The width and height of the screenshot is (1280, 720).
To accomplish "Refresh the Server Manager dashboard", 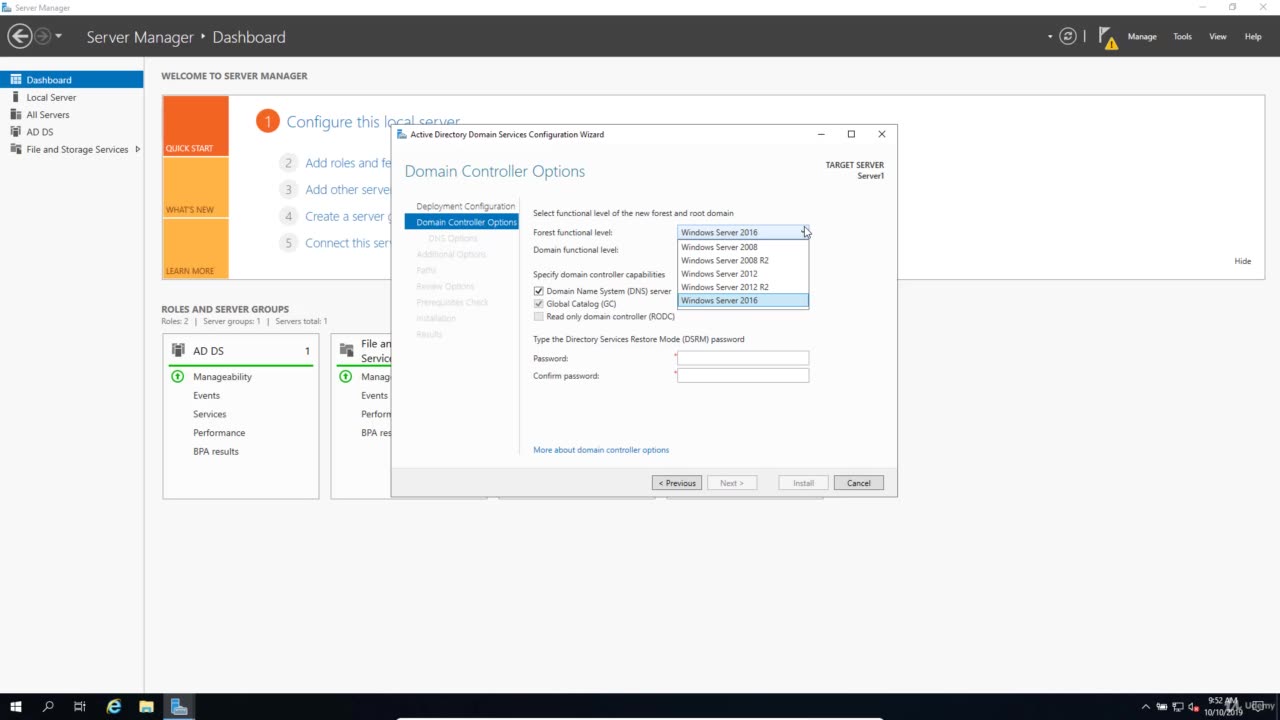I will 1068,37.
